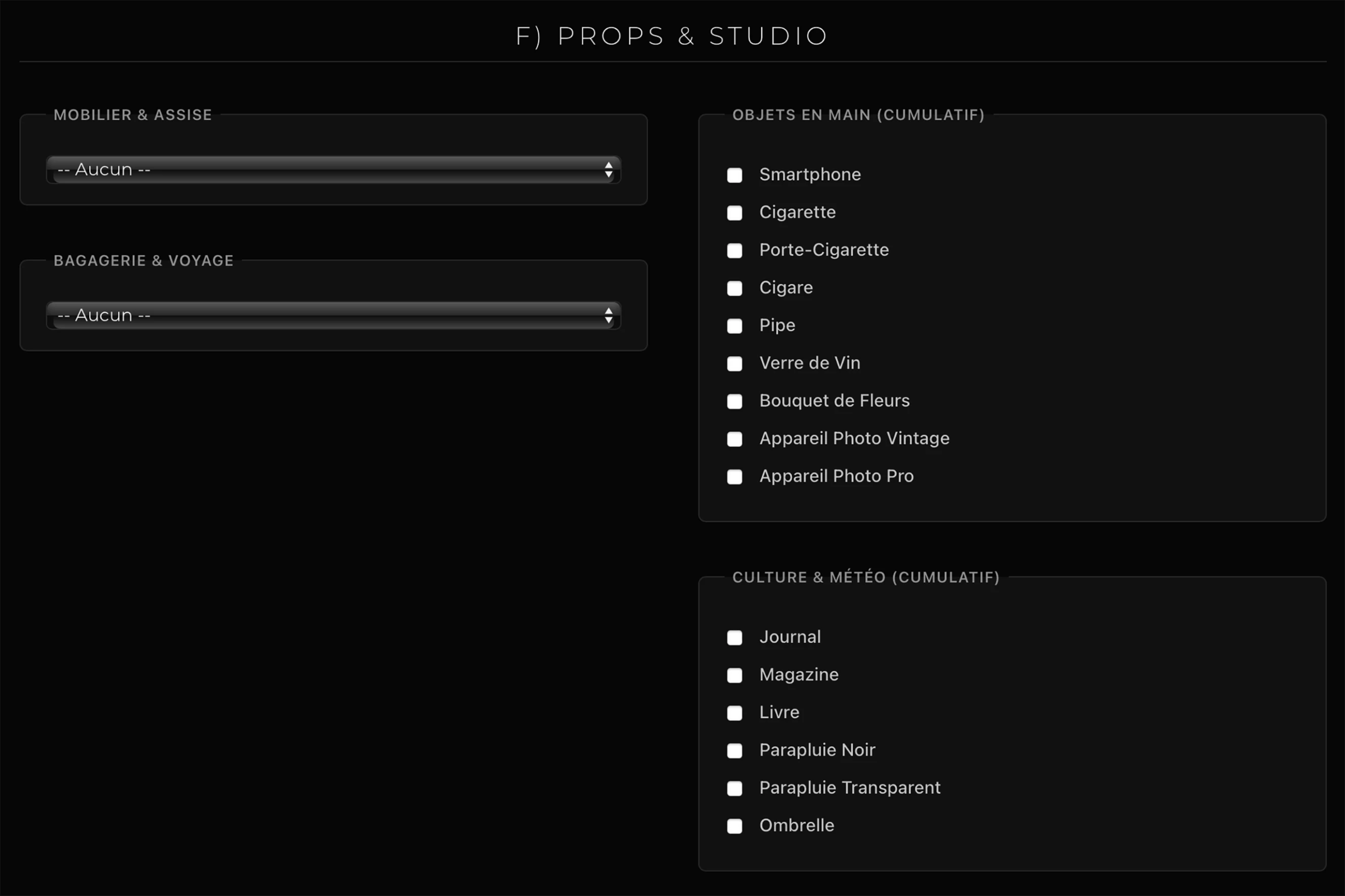This screenshot has width=1345, height=896.
Task: Enable Parapluie Noir checkbox
Action: coord(734,751)
